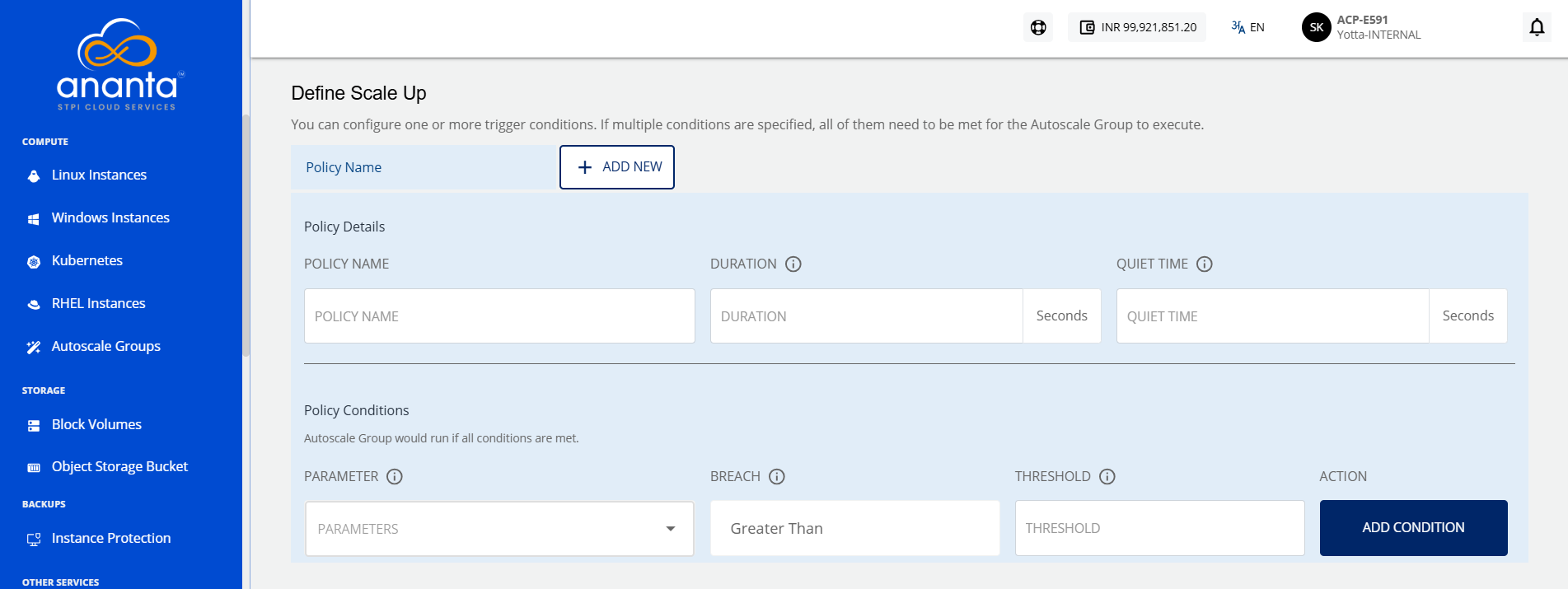1568x589 pixels.
Task: Click the ADD CONDITION button
Action: (1414, 528)
